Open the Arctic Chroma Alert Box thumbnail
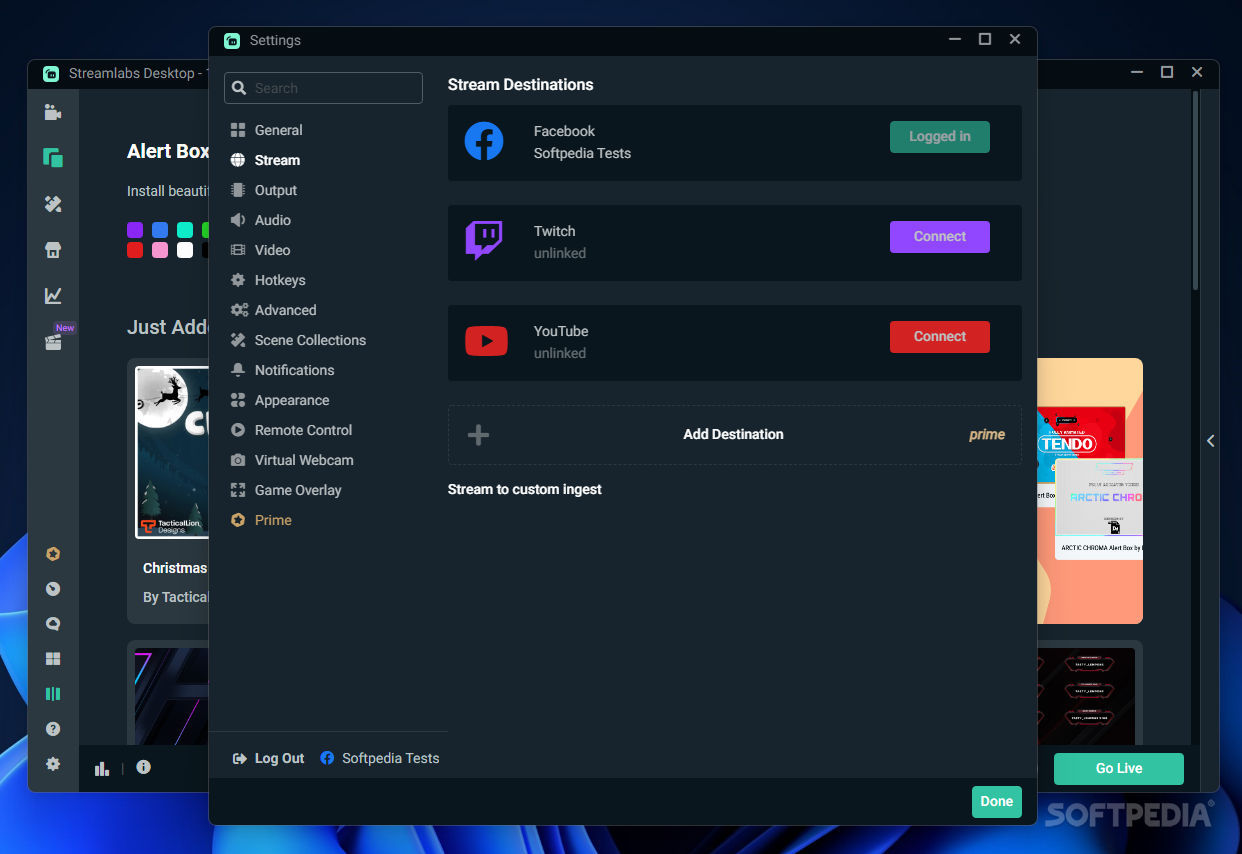Screen dimensions: 1242x854 point(1099,508)
